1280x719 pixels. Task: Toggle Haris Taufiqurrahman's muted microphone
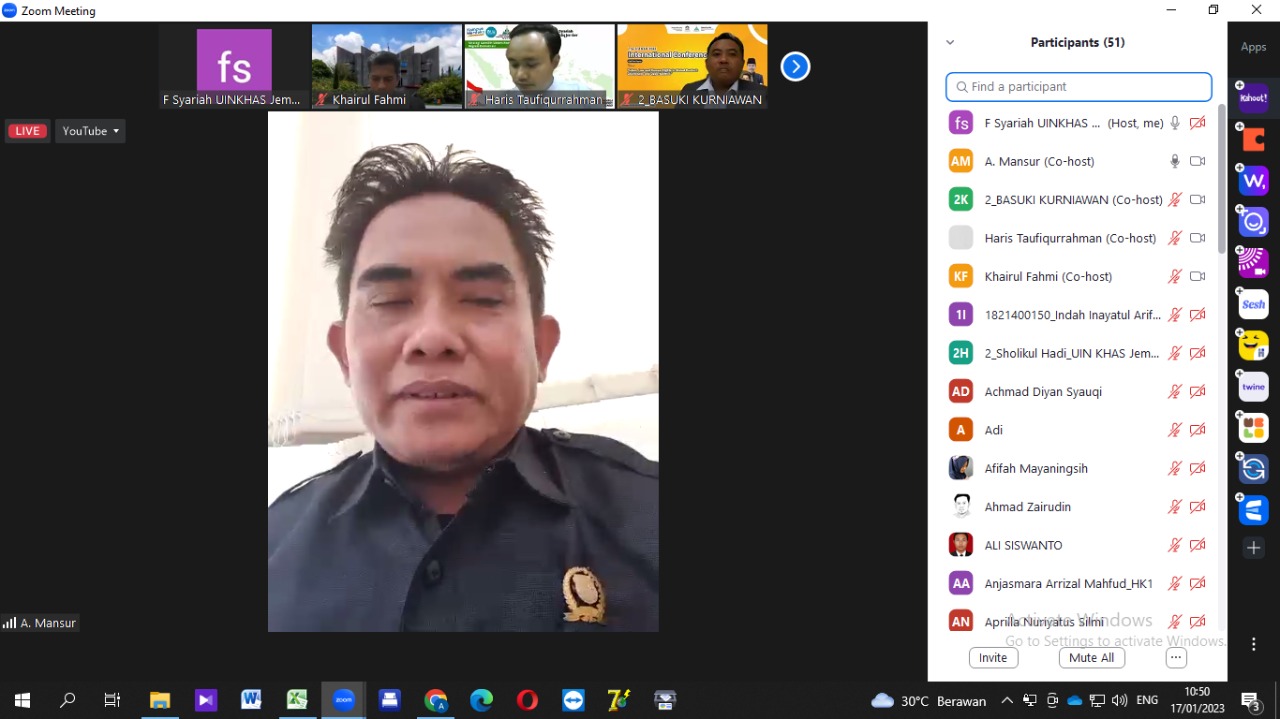[x=1175, y=238]
